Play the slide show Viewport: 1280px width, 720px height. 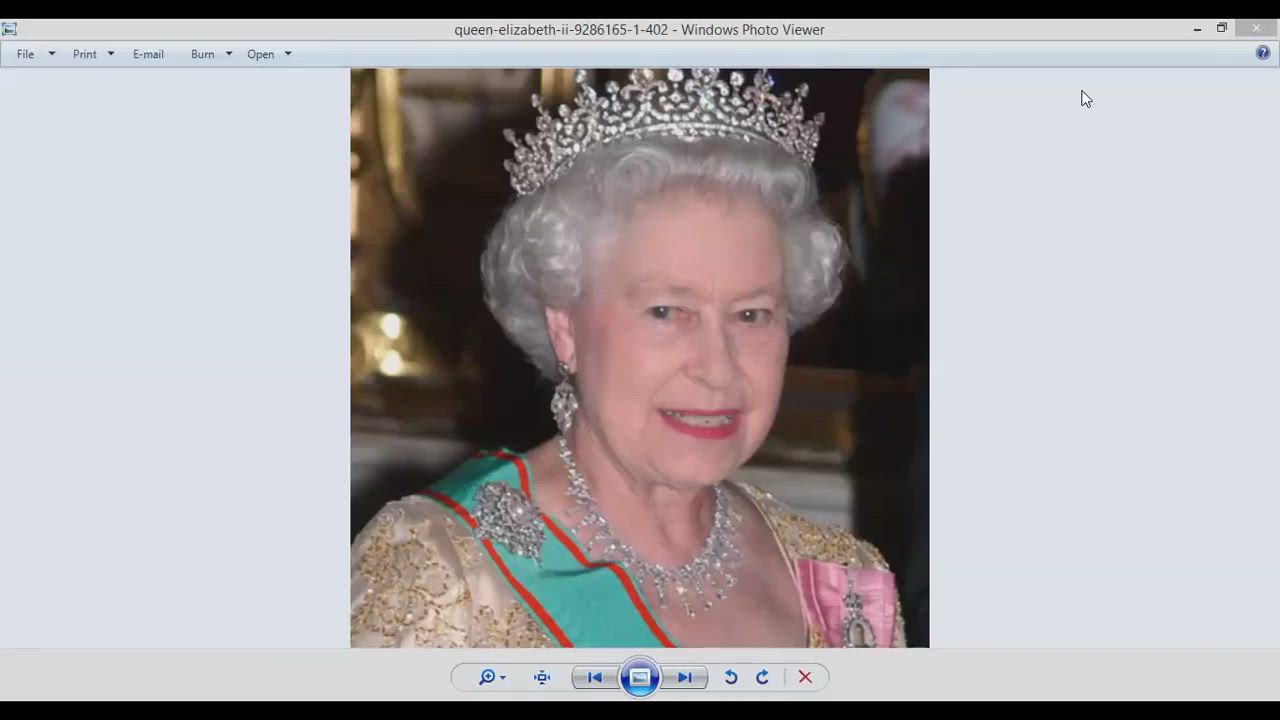click(640, 677)
